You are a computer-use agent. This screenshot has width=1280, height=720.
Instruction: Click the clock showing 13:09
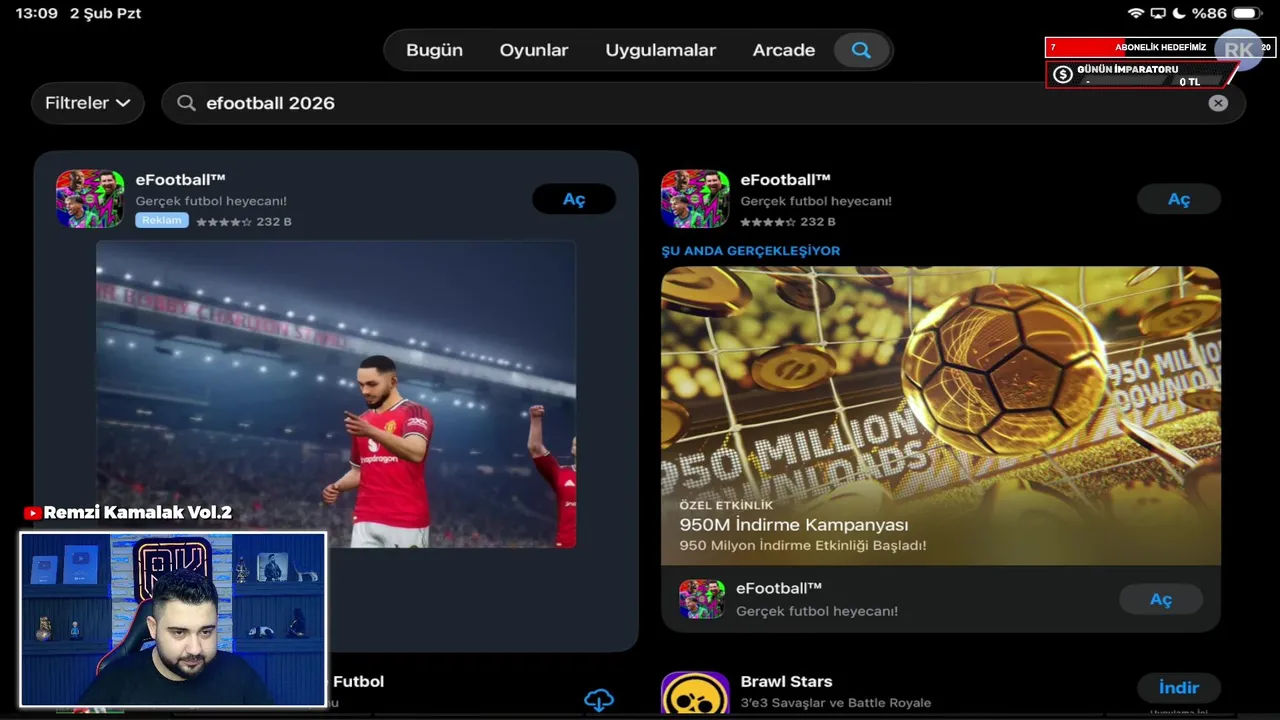[37, 13]
